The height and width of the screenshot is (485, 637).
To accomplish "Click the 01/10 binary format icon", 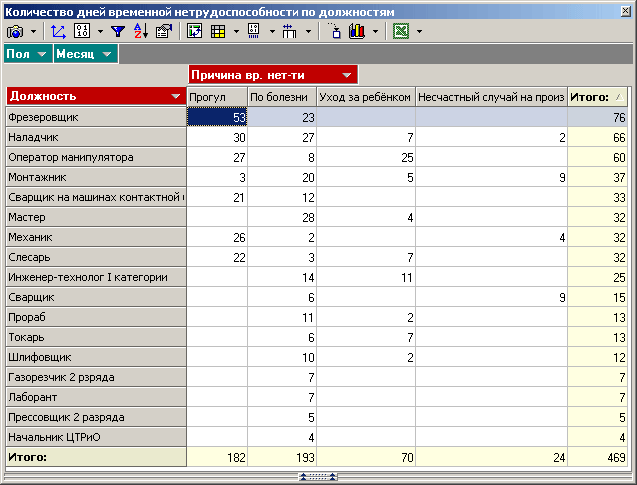I will [82, 31].
